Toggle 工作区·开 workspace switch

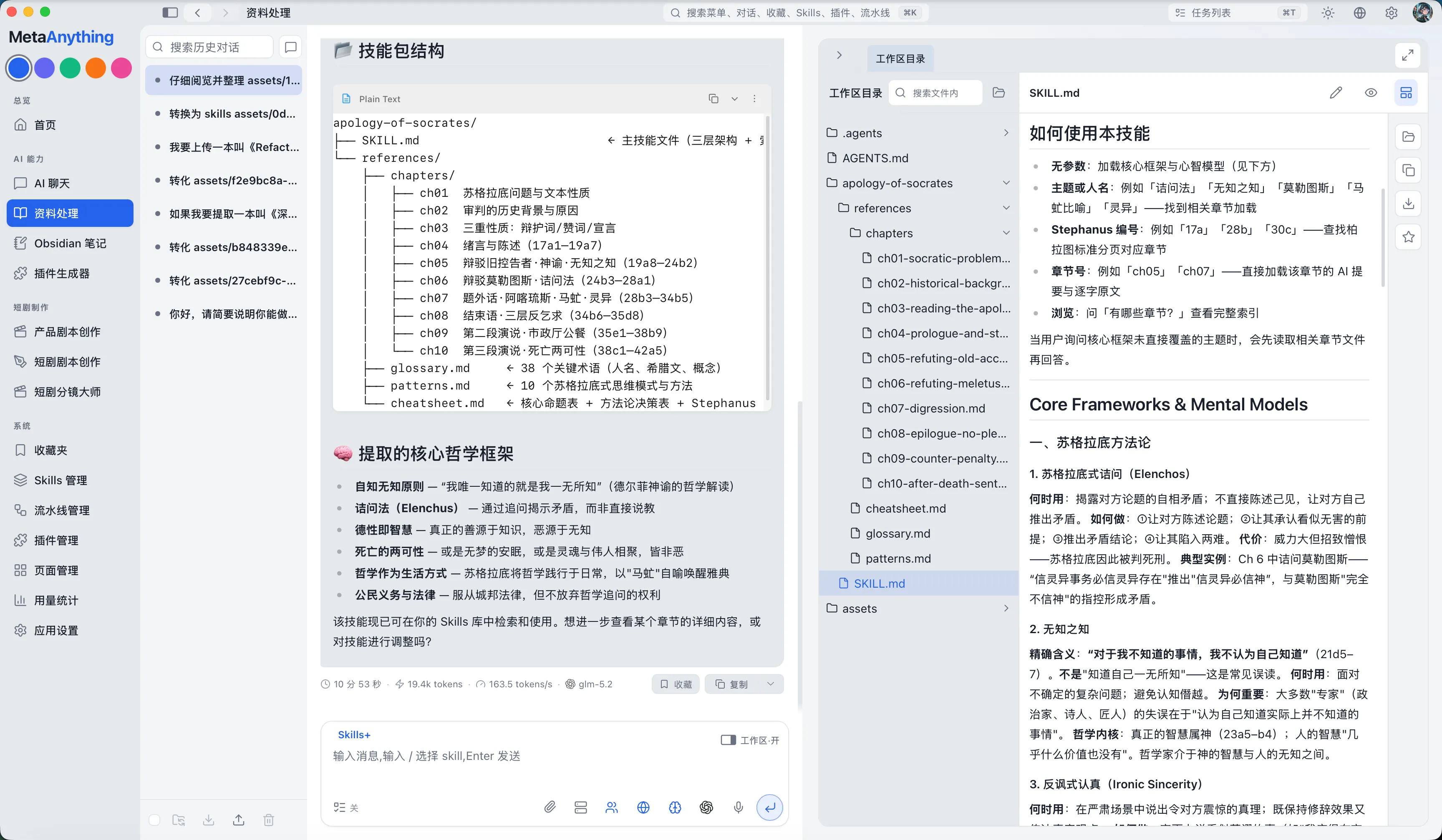750,740
